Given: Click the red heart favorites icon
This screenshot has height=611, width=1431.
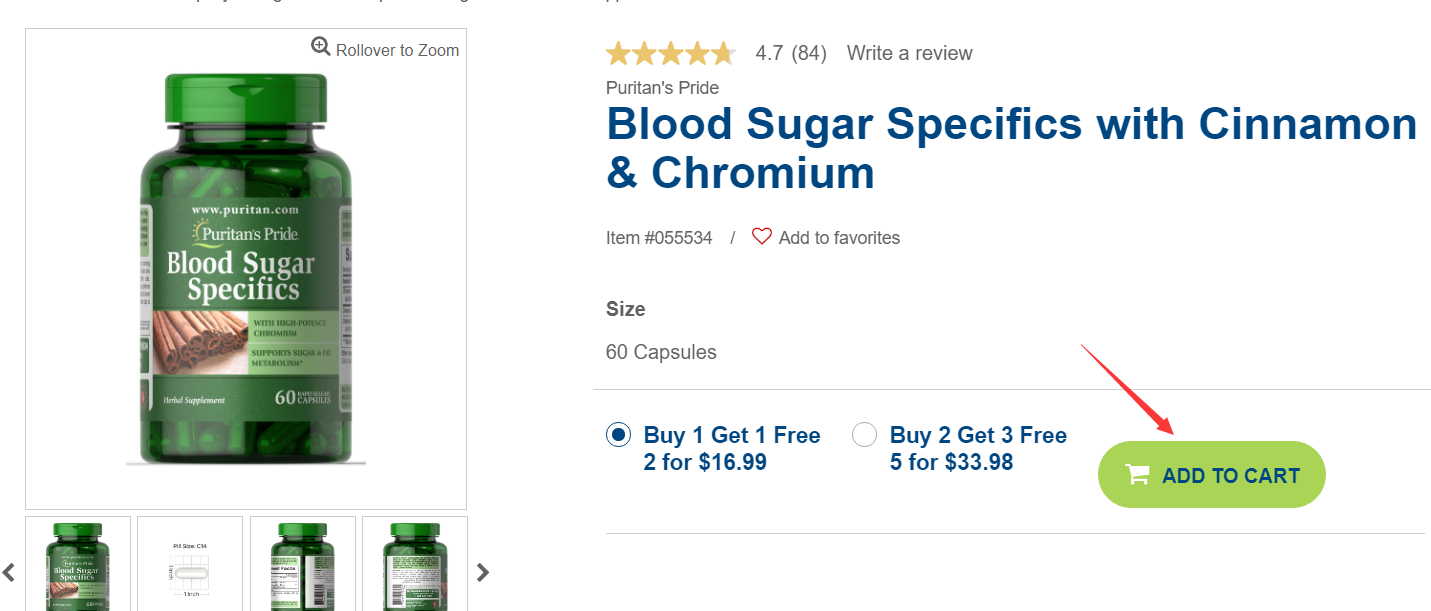Looking at the screenshot, I should click(762, 237).
